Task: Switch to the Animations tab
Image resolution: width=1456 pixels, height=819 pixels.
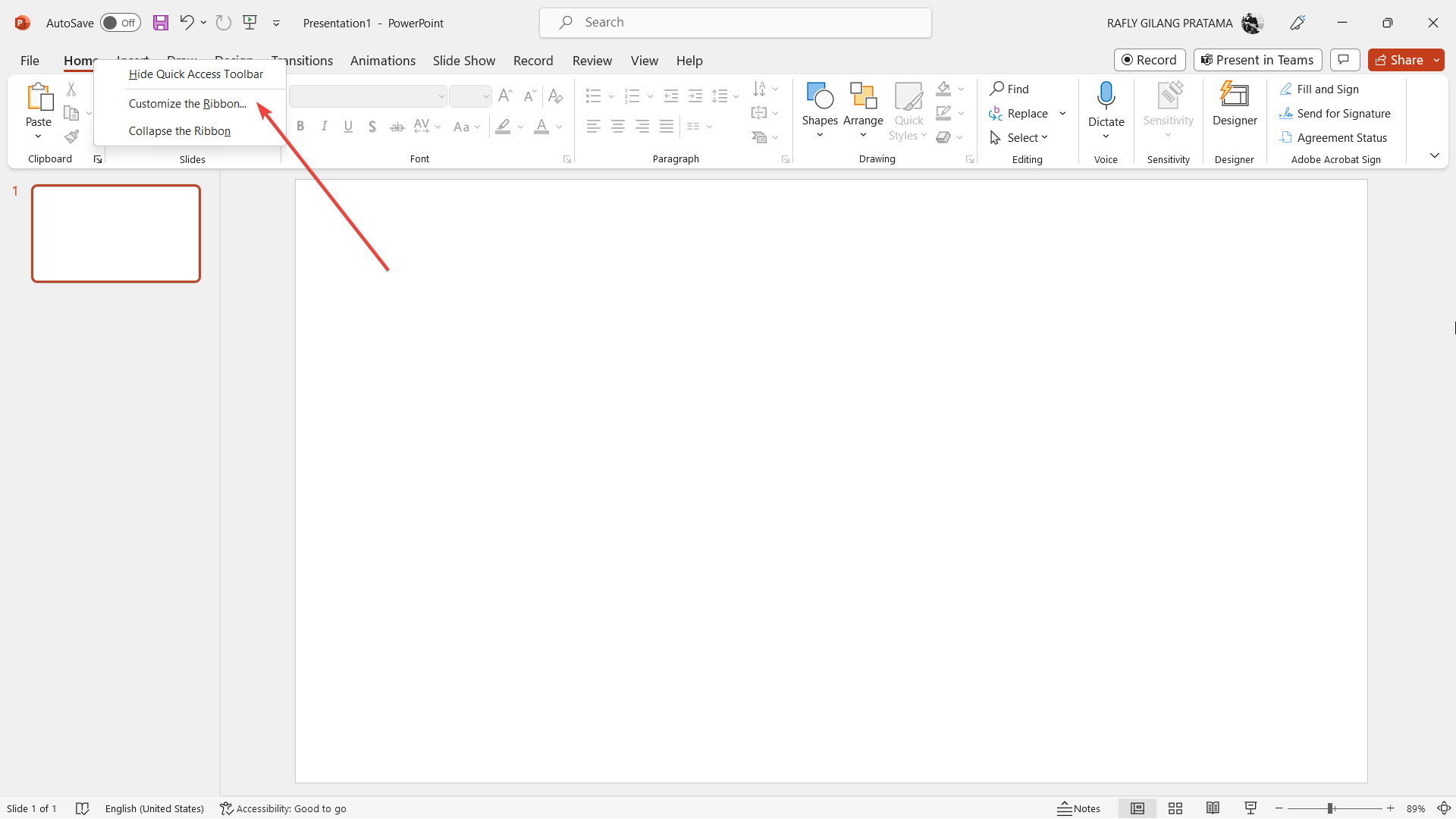Action: (x=383, y=61)
